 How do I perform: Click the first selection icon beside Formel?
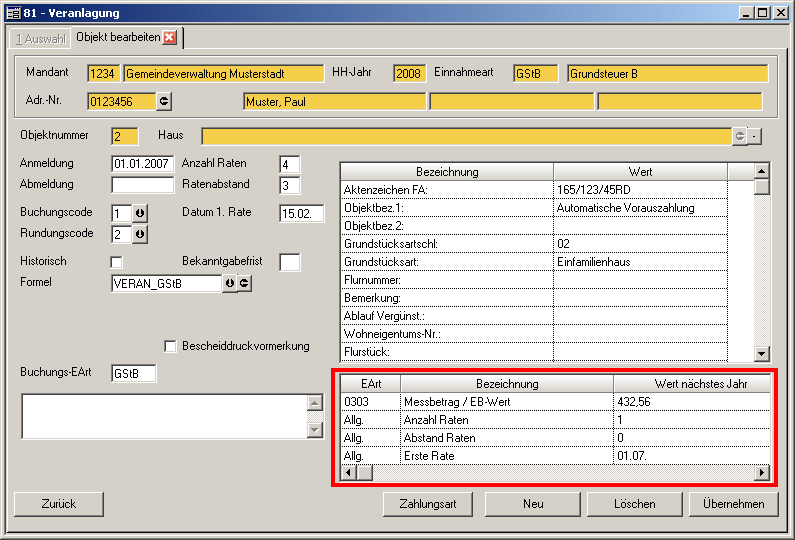(x=229, y=284)
